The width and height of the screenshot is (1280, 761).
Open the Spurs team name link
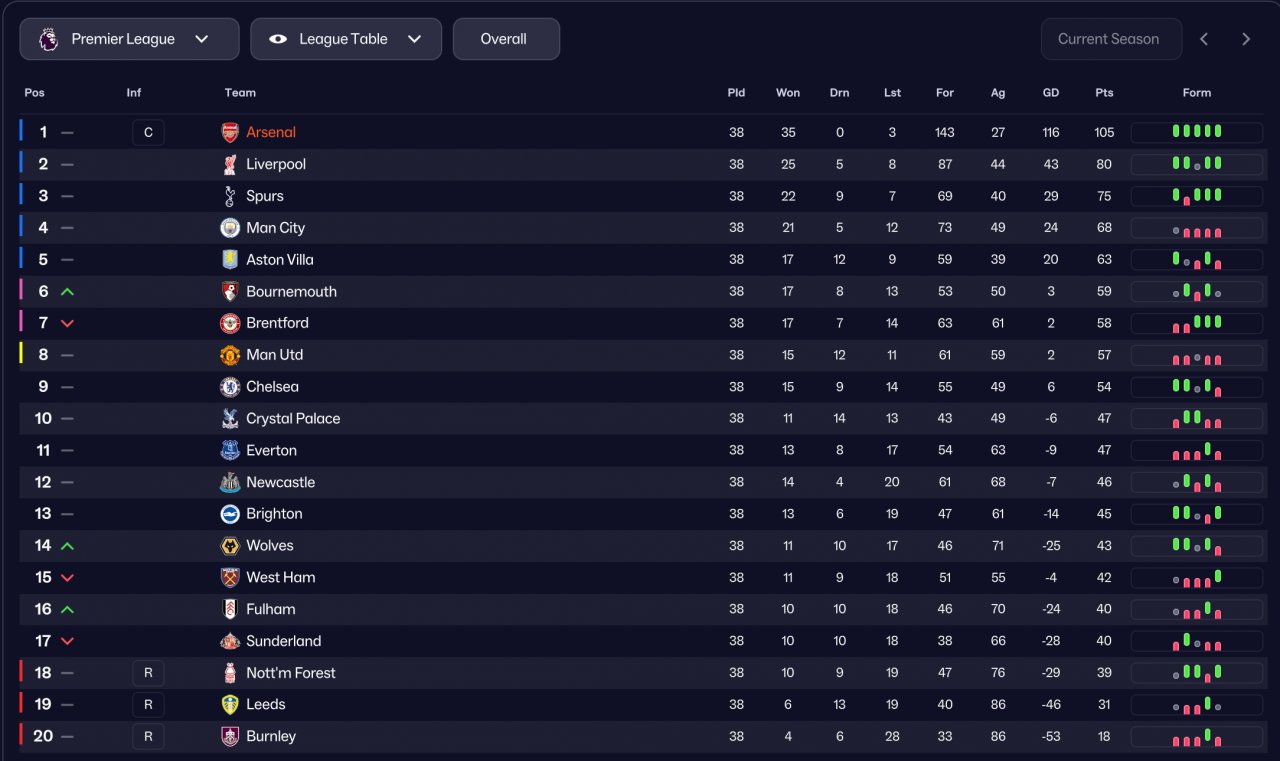265,196
